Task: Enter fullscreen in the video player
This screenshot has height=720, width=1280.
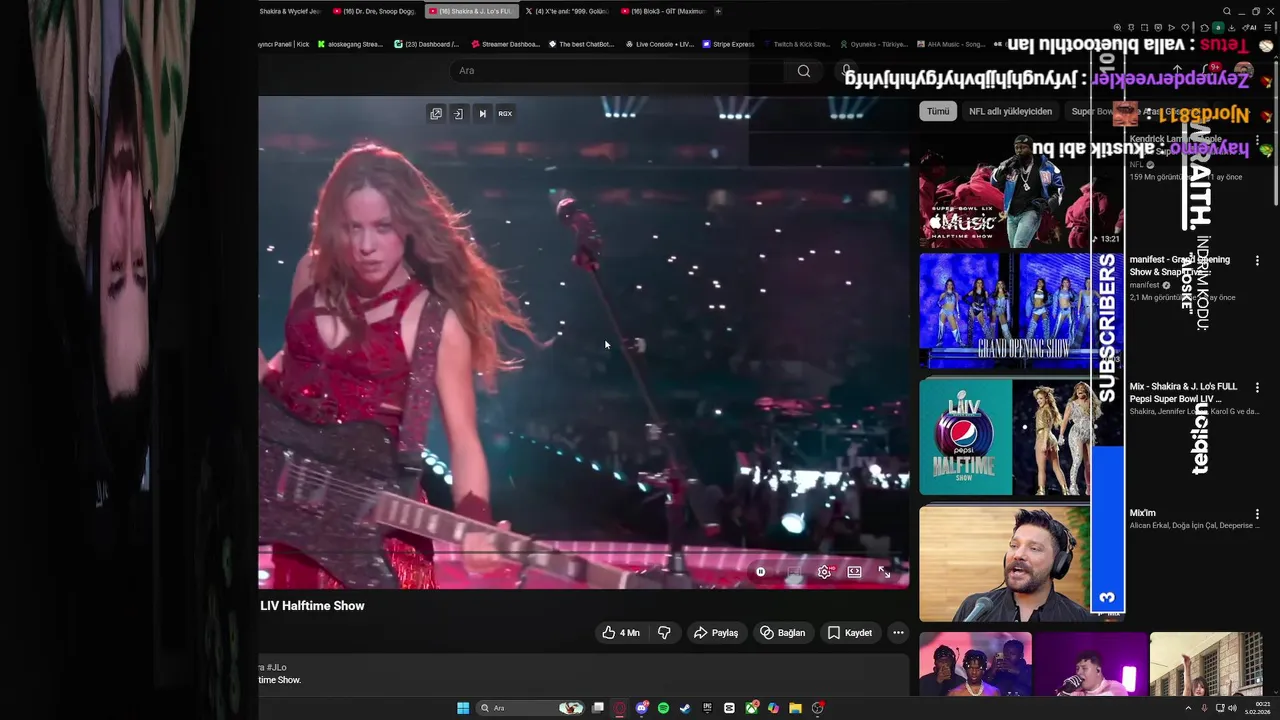Action: pyautogui.click(x=884, y=572)
